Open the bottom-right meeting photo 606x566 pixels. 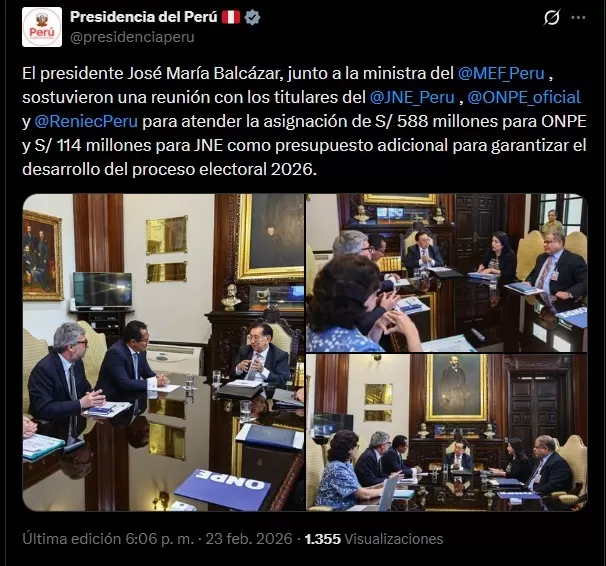[x=447, y=433]
